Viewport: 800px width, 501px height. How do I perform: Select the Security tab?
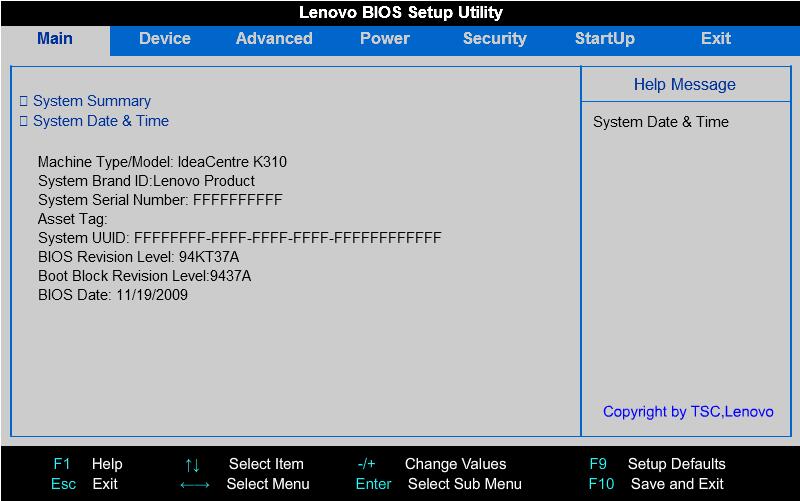(x=494, y=39)
